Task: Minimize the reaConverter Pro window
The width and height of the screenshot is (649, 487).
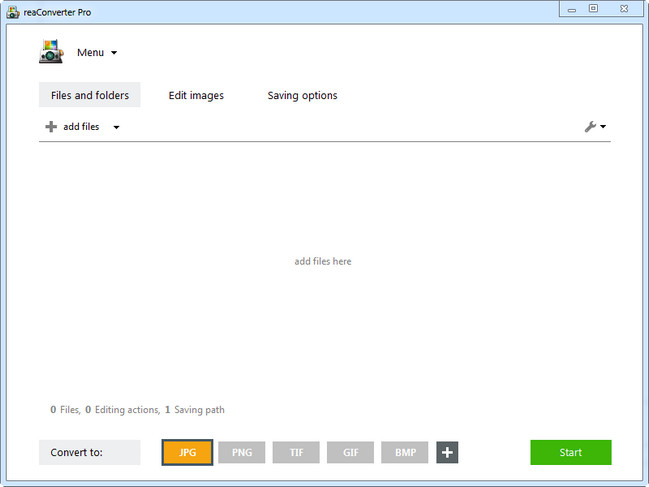Action: coord(572,9)
